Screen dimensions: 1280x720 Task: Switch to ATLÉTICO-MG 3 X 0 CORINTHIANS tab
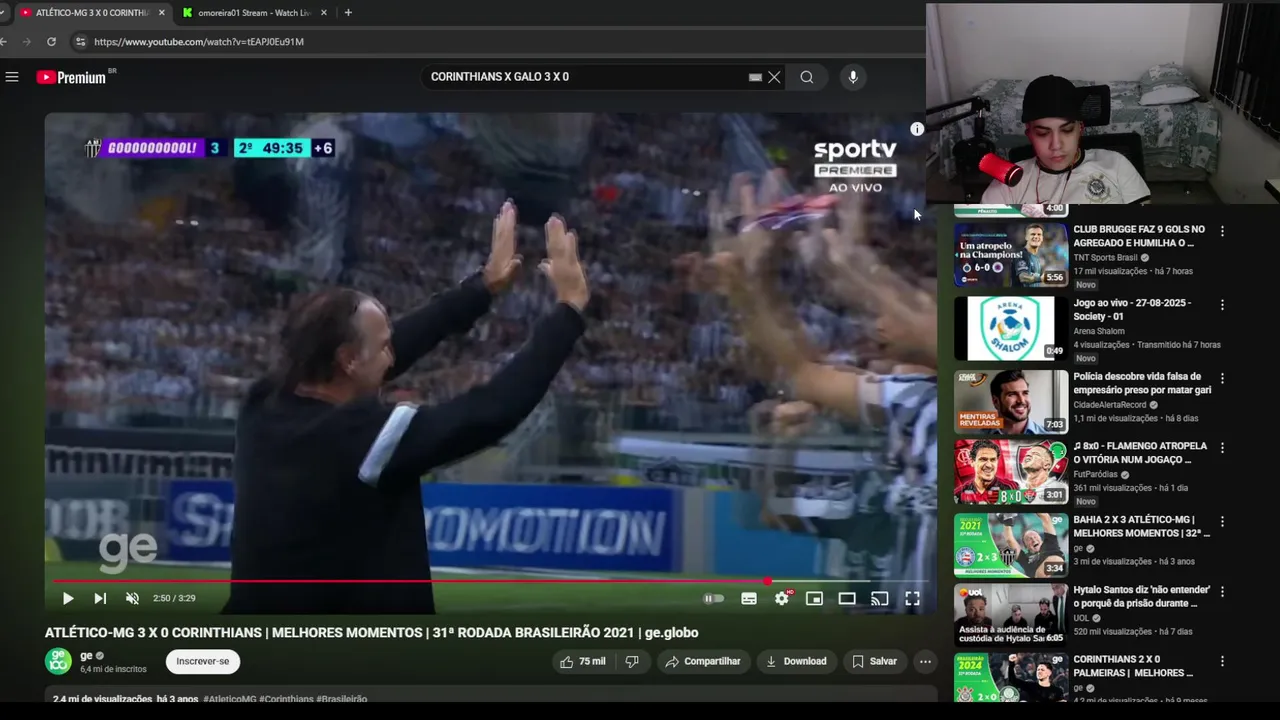[x=92, y=13]
